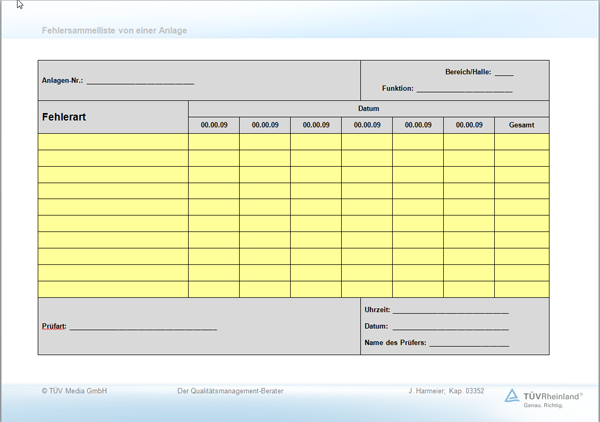Click the © TÜV Media GmbH footer text

(x=74, y=391)
